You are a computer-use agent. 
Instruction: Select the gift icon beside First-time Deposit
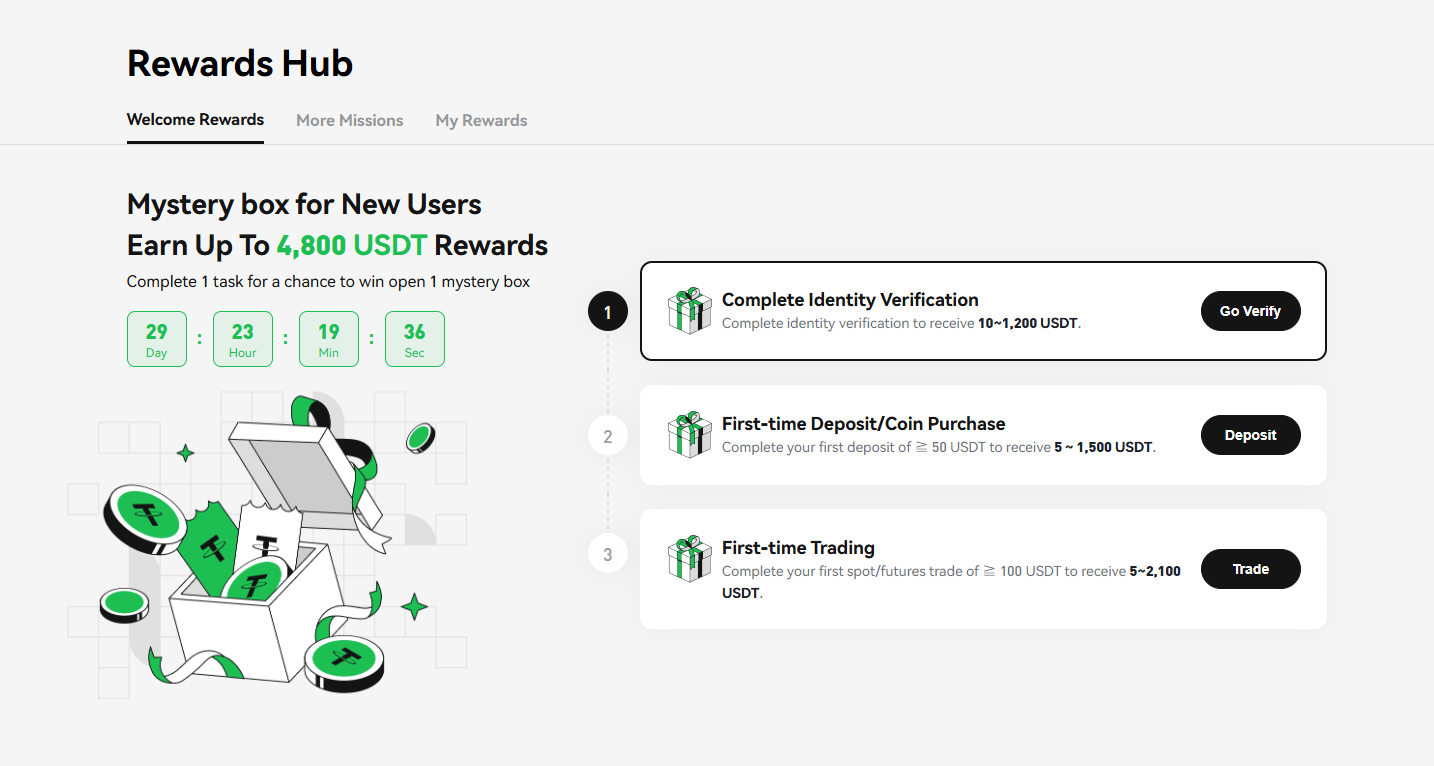point(690,434)
